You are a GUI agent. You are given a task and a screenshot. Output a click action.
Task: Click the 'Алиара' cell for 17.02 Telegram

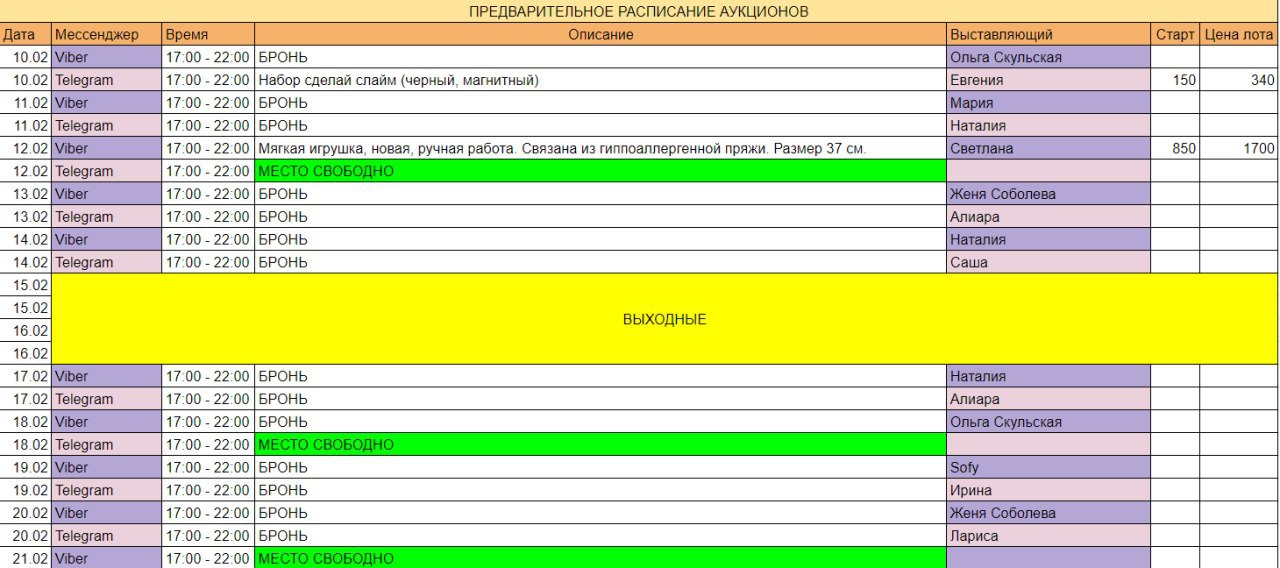click(x=1049, y=399)
